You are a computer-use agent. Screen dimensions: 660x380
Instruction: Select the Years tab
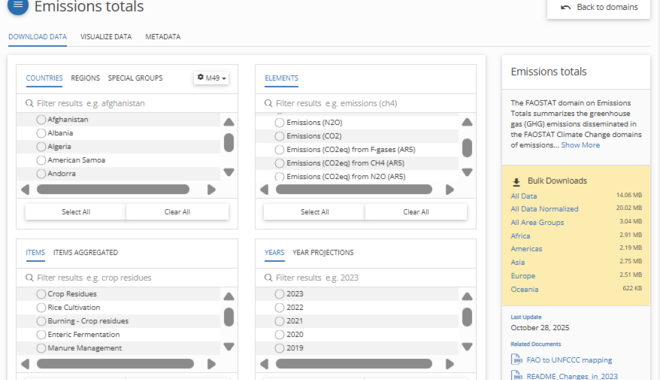pos(274,252)
